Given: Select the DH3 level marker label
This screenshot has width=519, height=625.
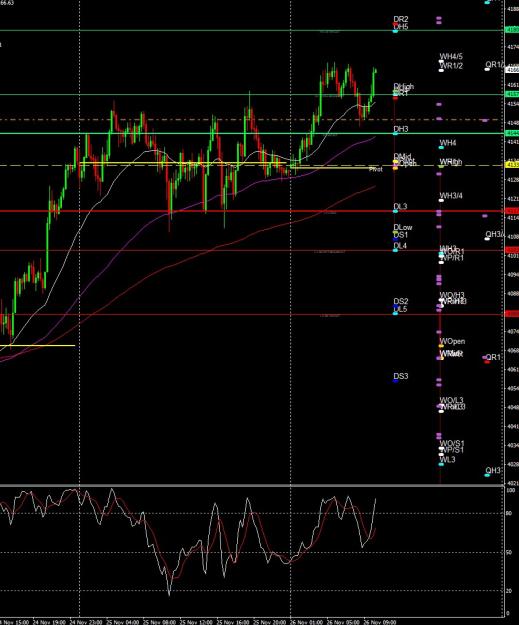Looking at the screenshot, I should click(401, 129).
